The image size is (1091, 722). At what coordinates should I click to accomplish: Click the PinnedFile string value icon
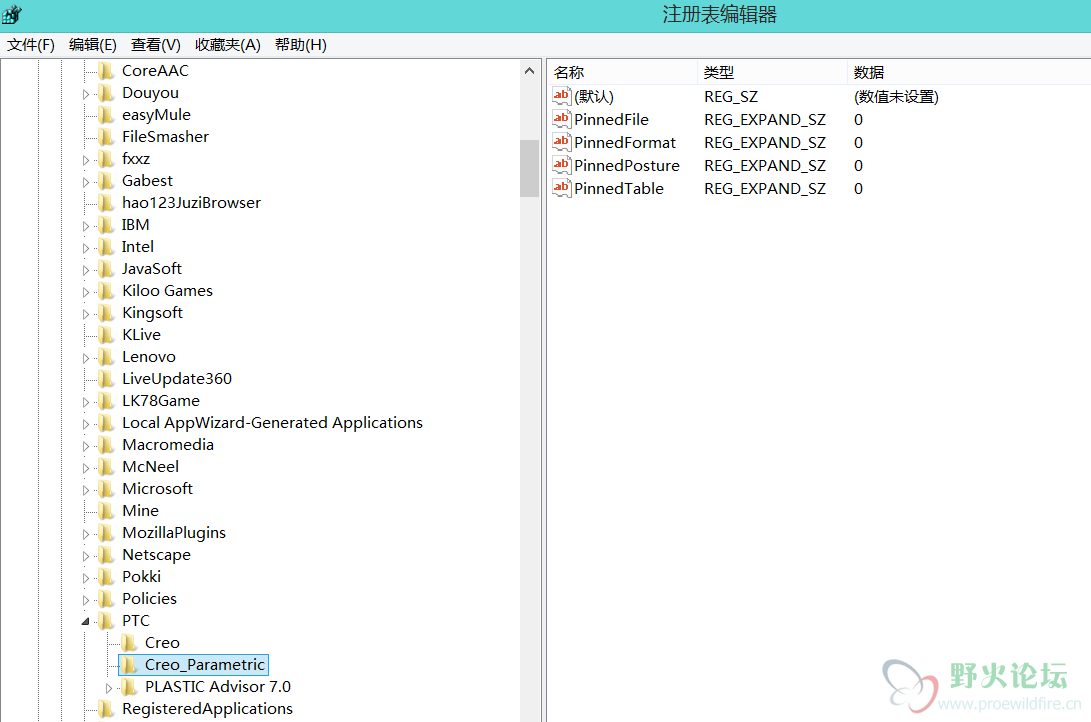point(562,119)
